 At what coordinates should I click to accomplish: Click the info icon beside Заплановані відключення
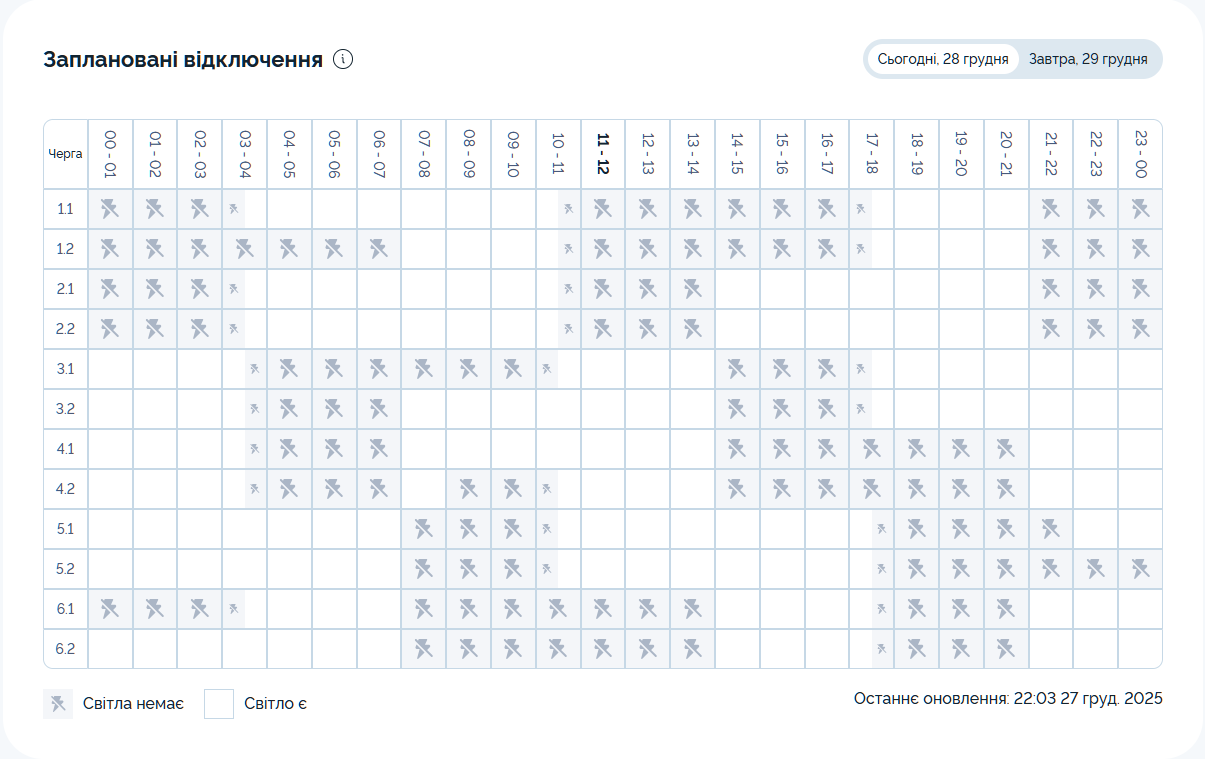(343, 59)
